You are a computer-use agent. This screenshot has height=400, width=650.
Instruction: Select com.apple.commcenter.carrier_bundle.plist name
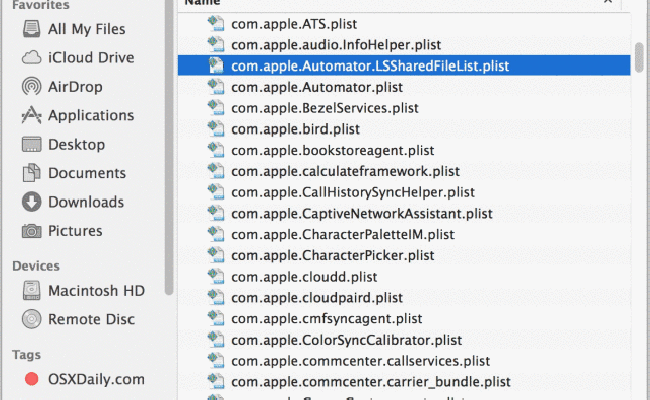click(x=371, y=382)
